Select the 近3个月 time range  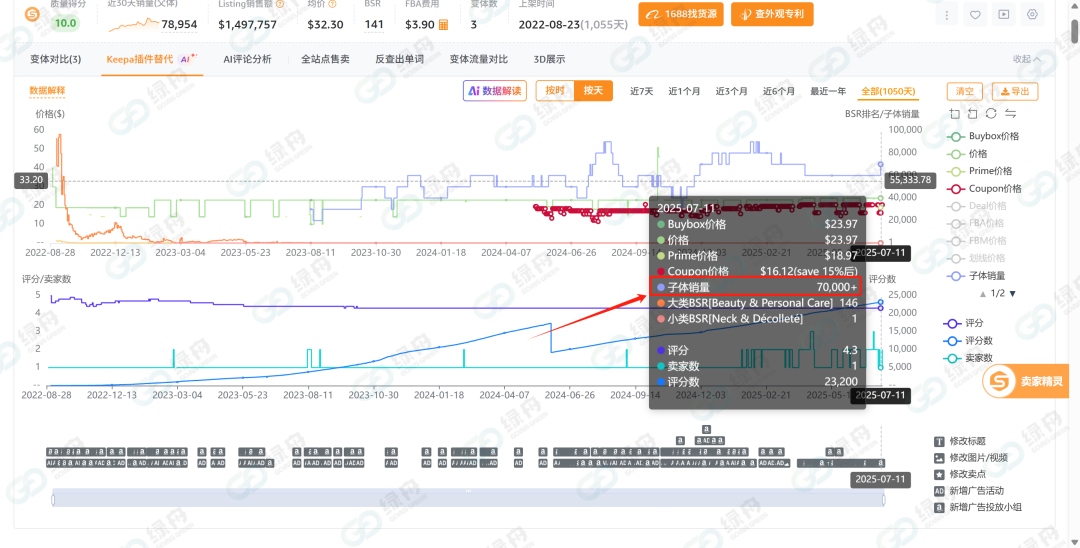[731, 91]
